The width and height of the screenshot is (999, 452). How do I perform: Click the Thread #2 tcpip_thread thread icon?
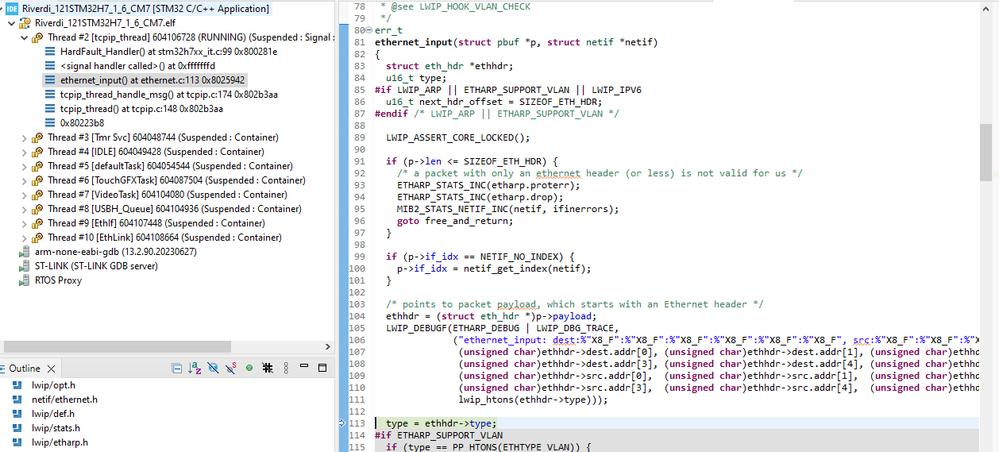[x=38, y=38]
